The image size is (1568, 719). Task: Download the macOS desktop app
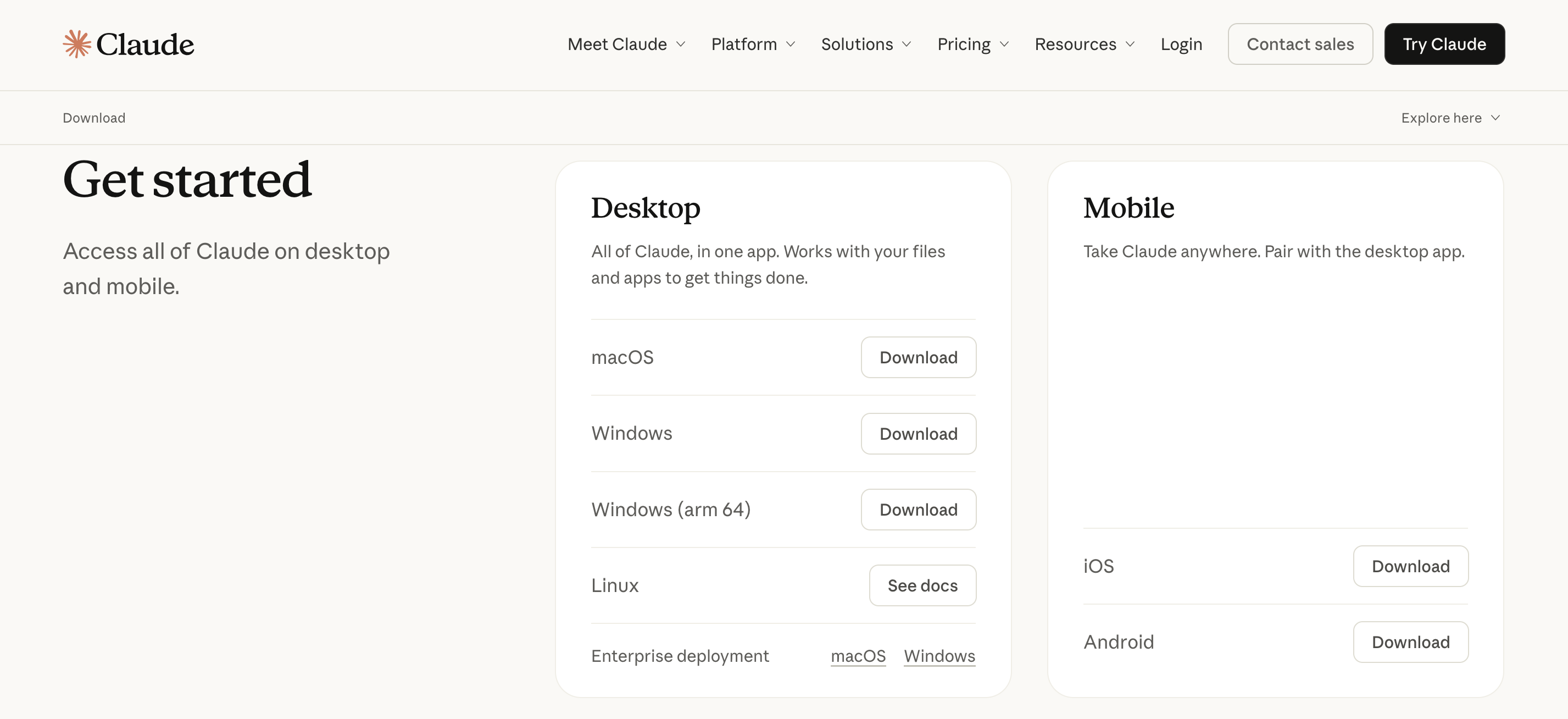918,357
